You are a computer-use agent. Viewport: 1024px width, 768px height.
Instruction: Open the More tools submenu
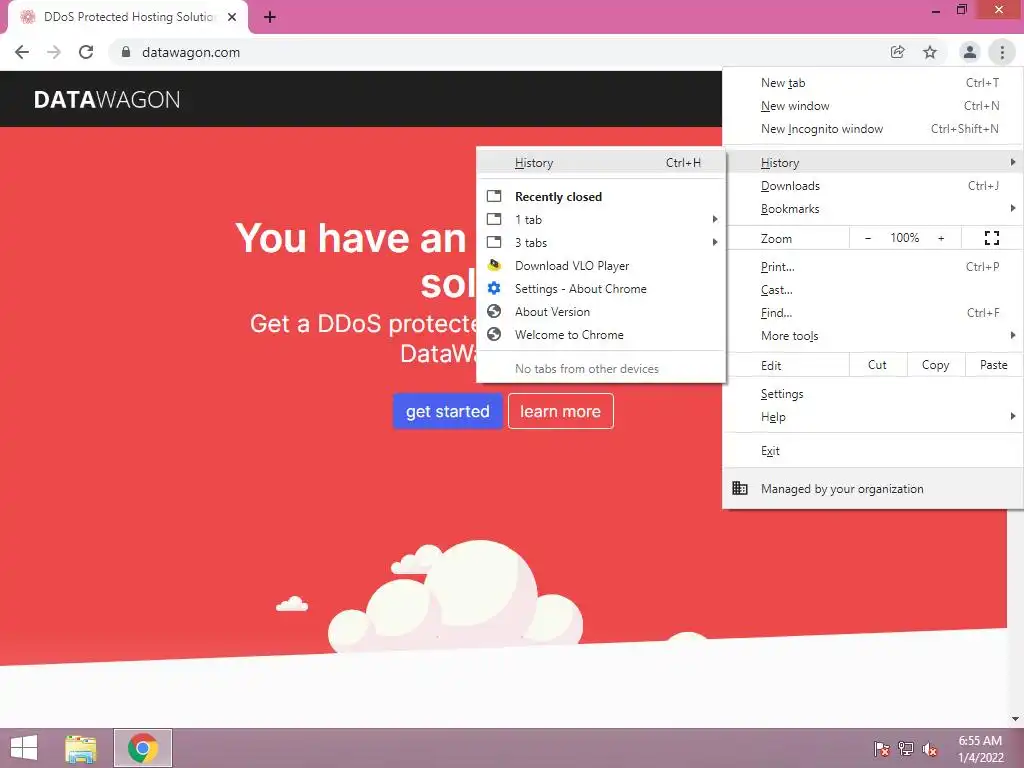tap(872, 336)
